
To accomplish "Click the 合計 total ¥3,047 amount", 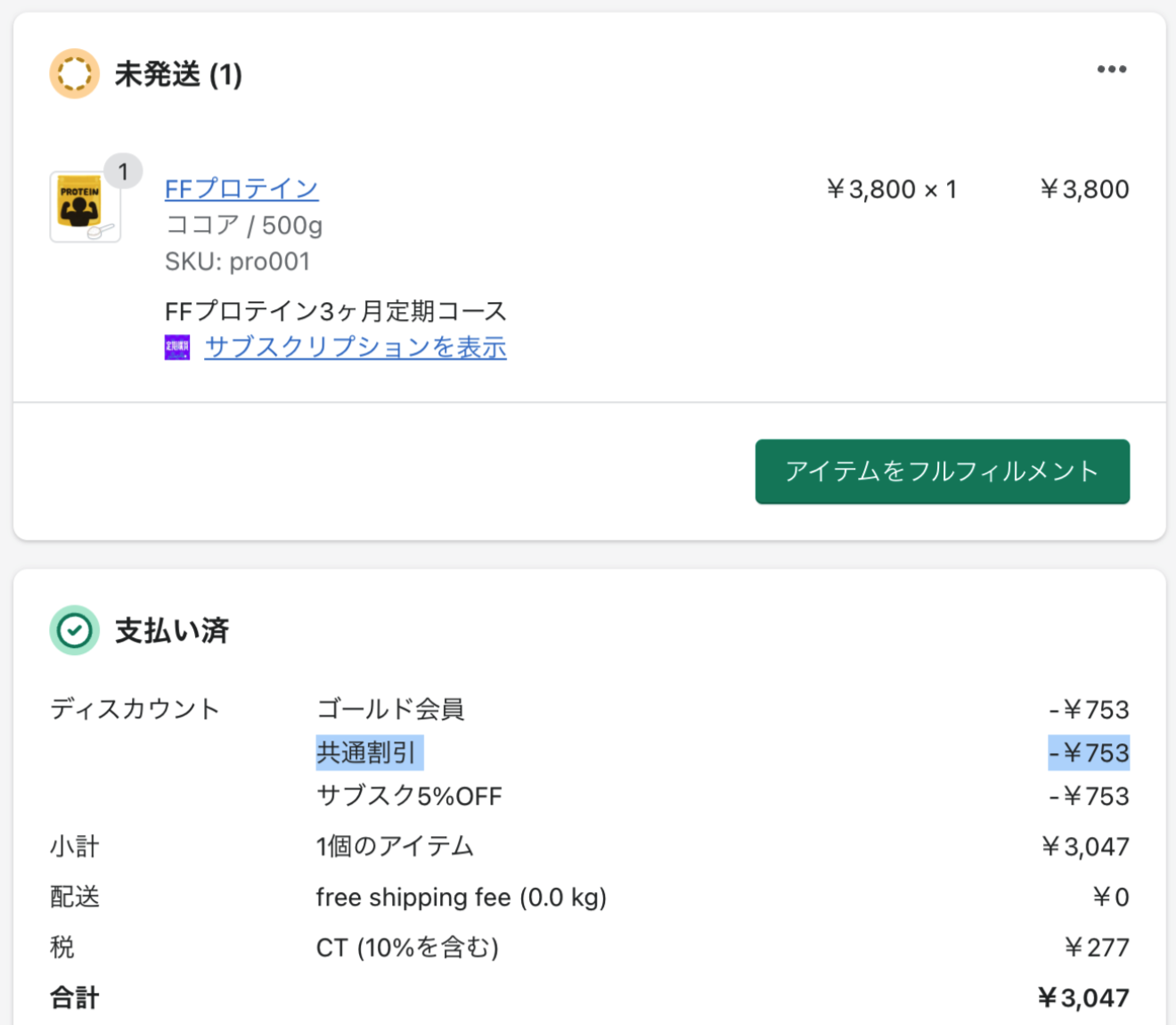I will pos(1083,998).
